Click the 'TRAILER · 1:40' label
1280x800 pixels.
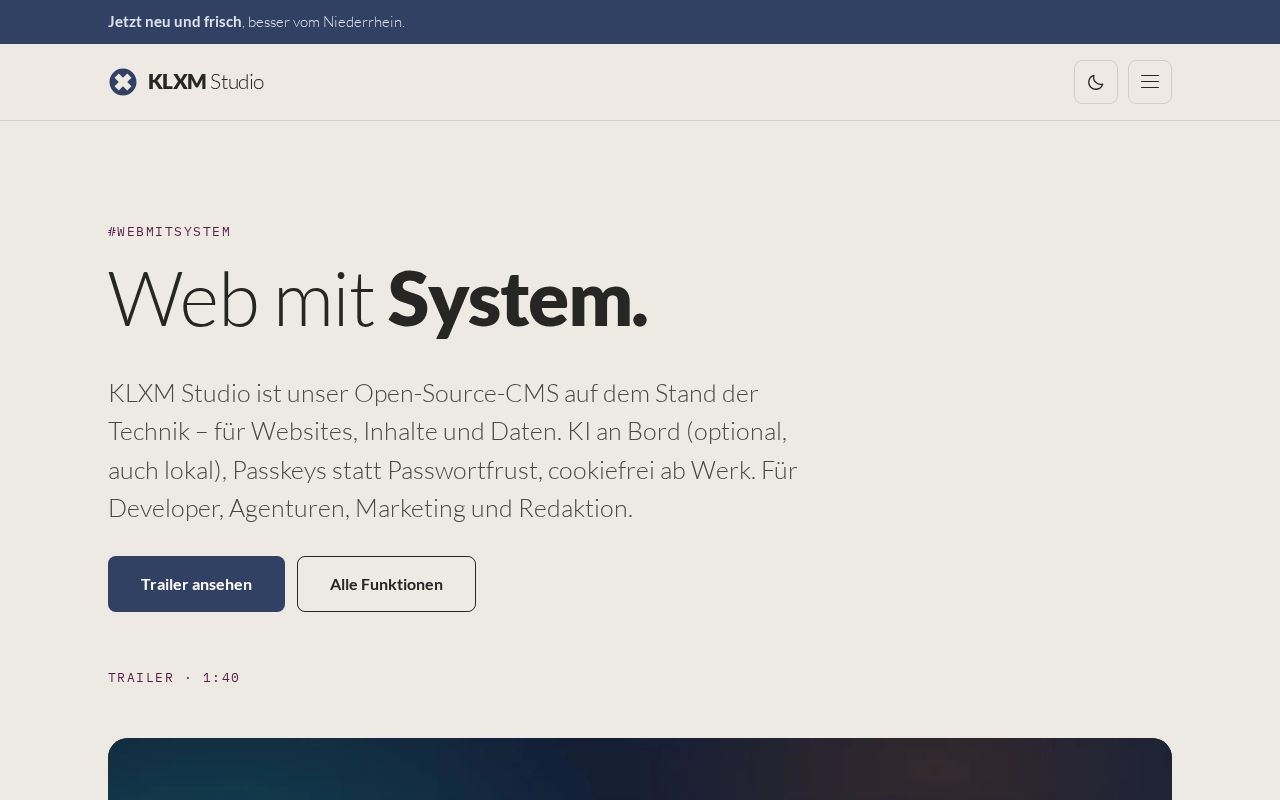174,678
